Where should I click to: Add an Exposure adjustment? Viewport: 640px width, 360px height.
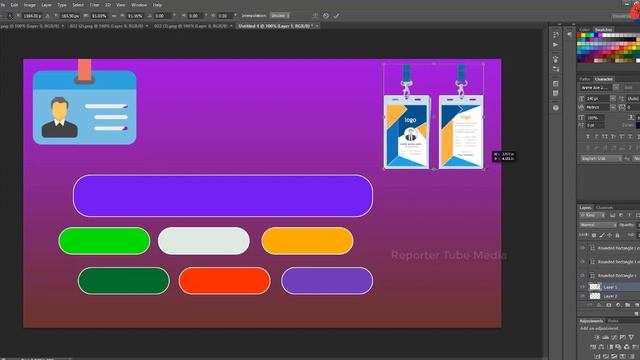coord(623,338)
